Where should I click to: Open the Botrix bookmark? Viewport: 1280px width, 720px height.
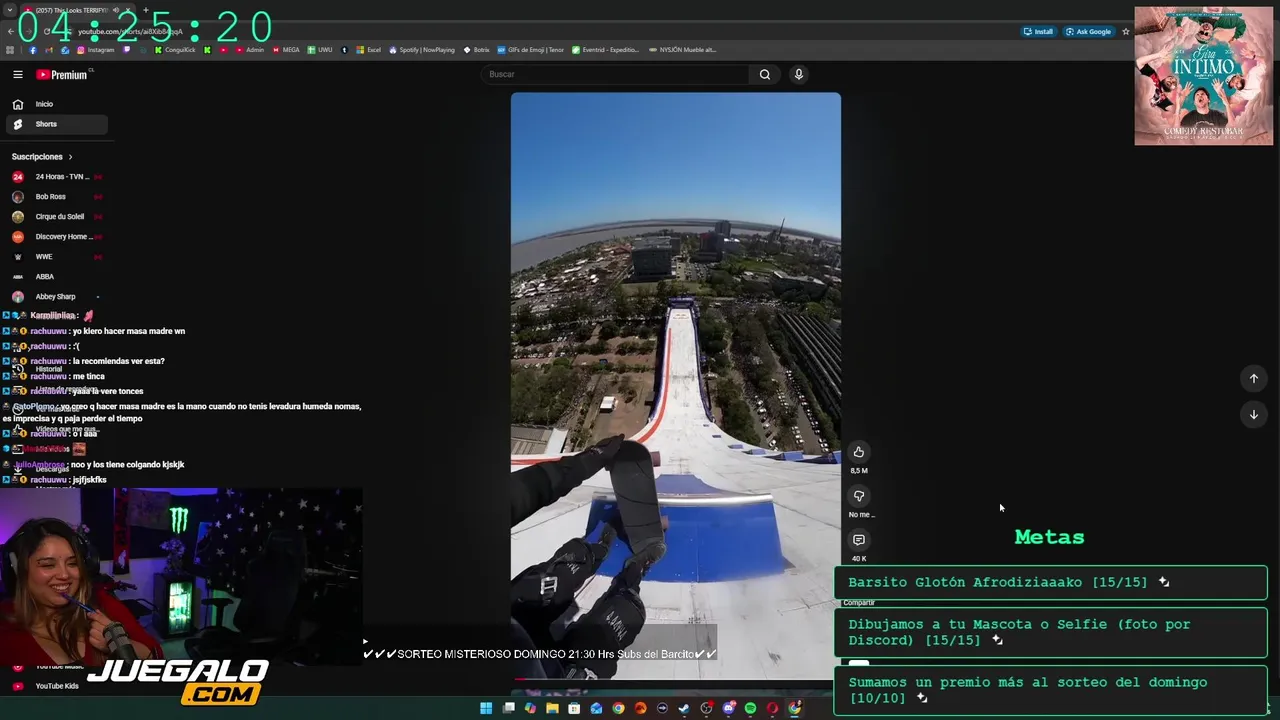[x=476, y=50]
